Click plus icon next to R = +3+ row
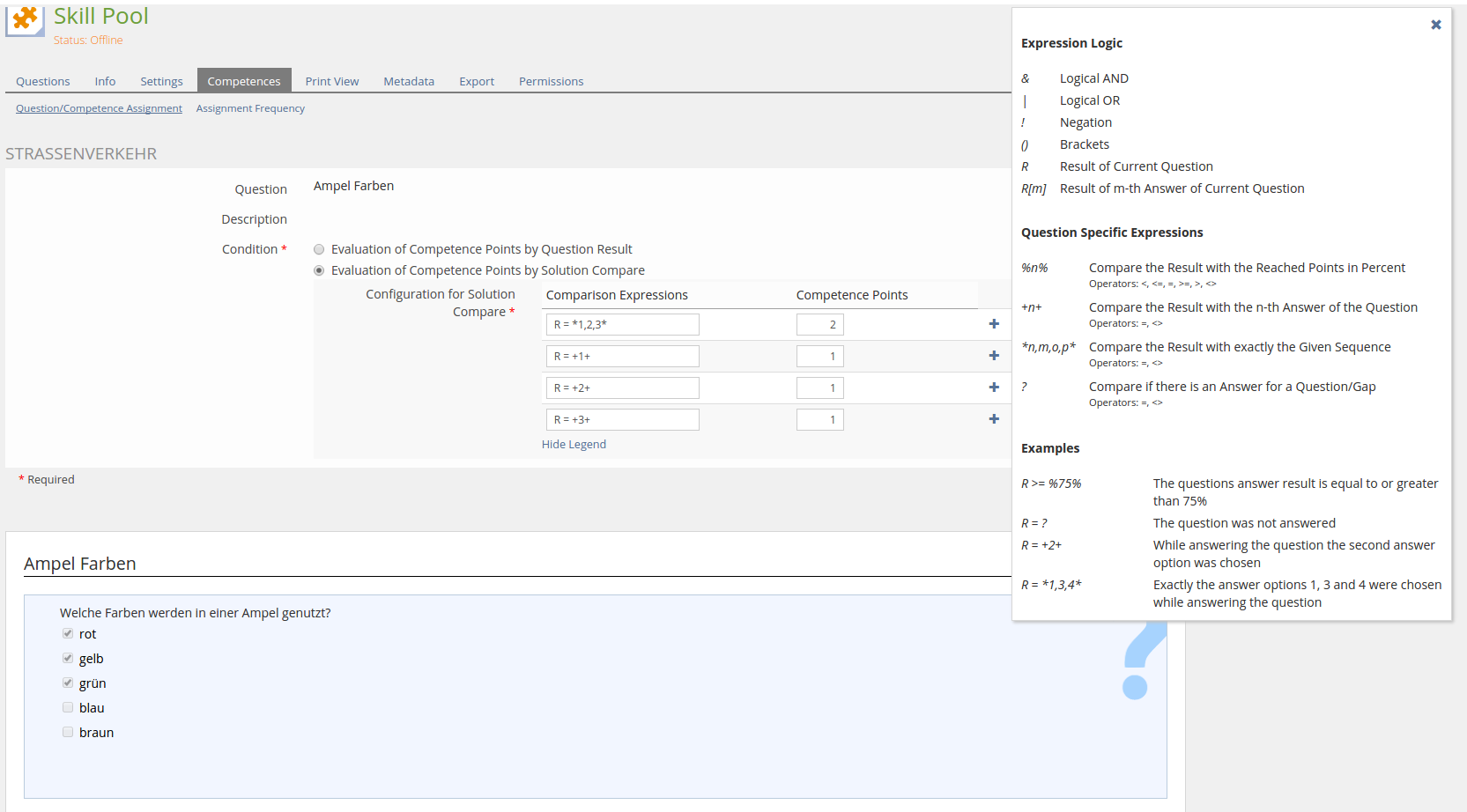1467x812 pixels. coord(994,419)
